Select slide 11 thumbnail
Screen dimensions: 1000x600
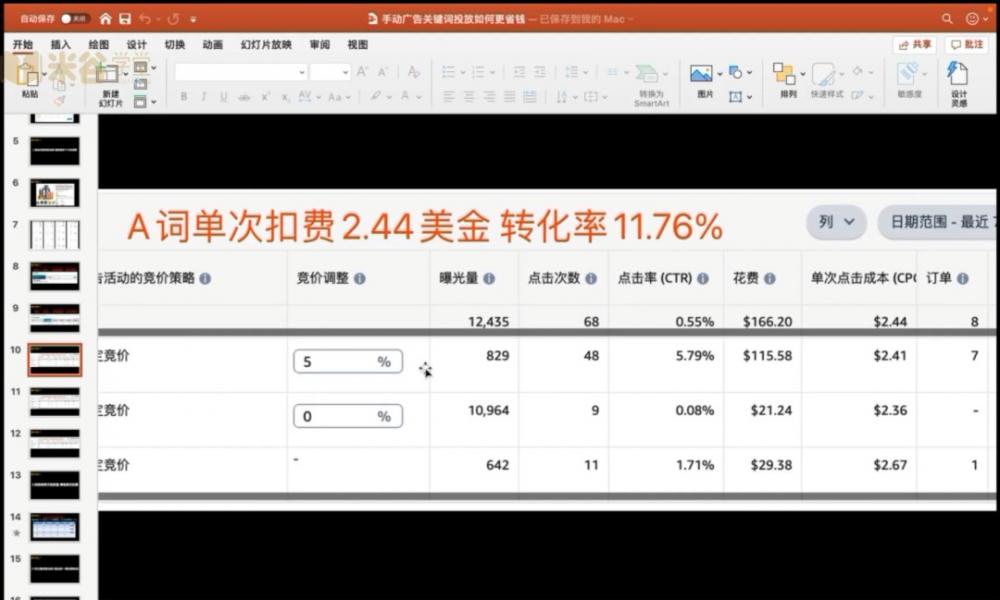(x=55, y=402)
